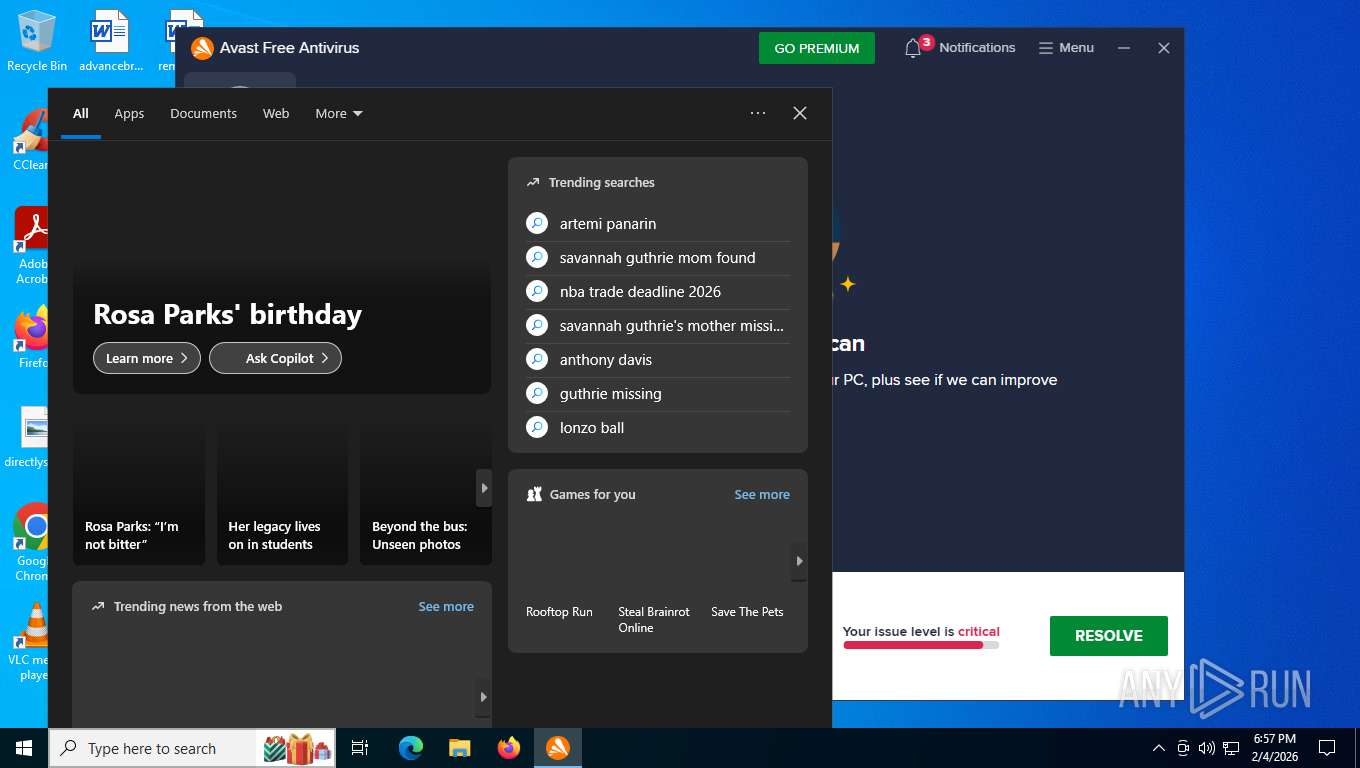The width and height of the screenshot is (1360, 768).
Task: Advance the Games for you carousel arrow
Action: click(799, 561)
